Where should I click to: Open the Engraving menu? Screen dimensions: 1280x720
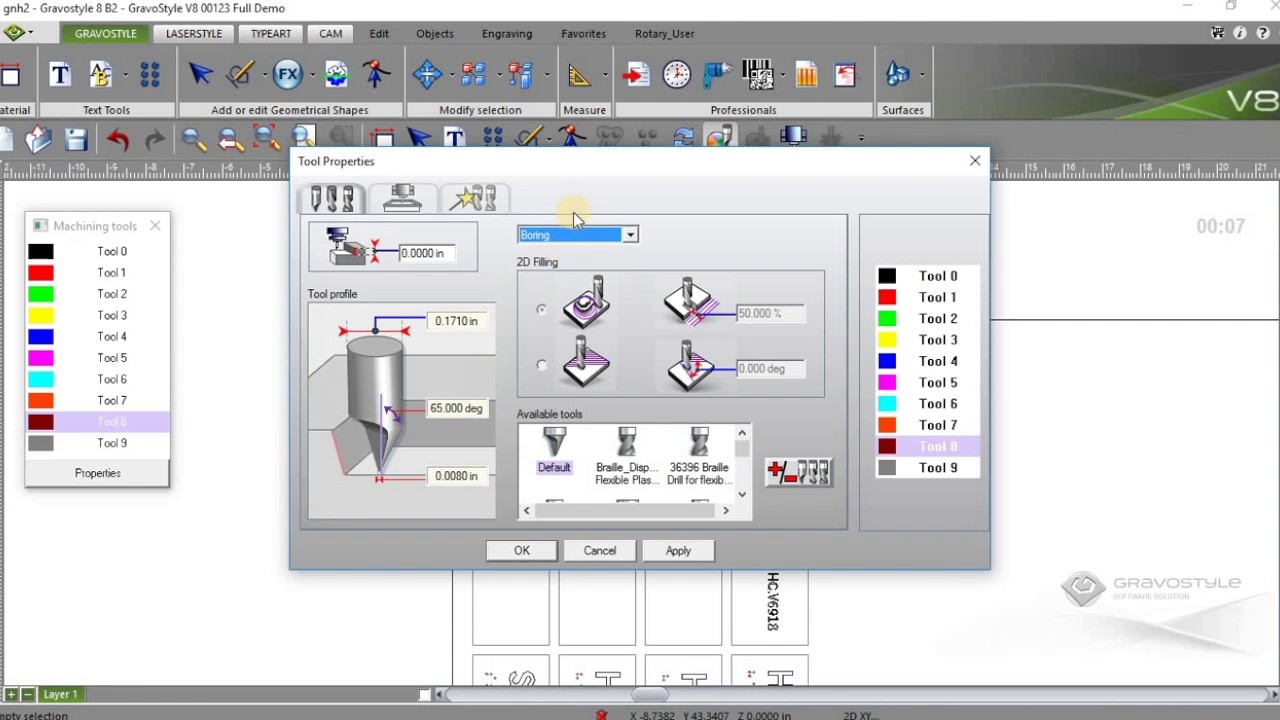coord(507,33)
